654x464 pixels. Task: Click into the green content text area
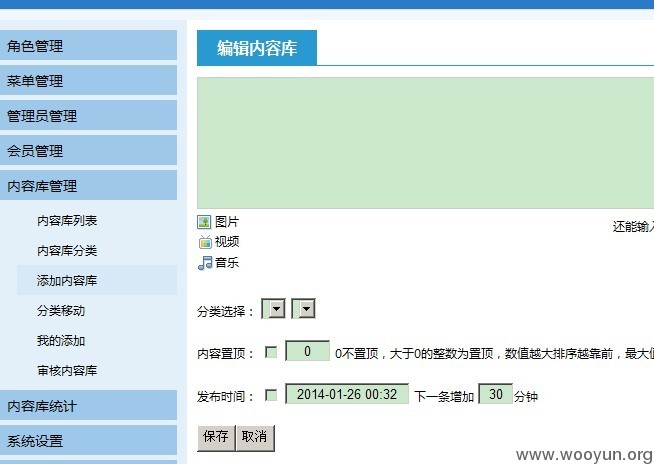tap(425, 143)
